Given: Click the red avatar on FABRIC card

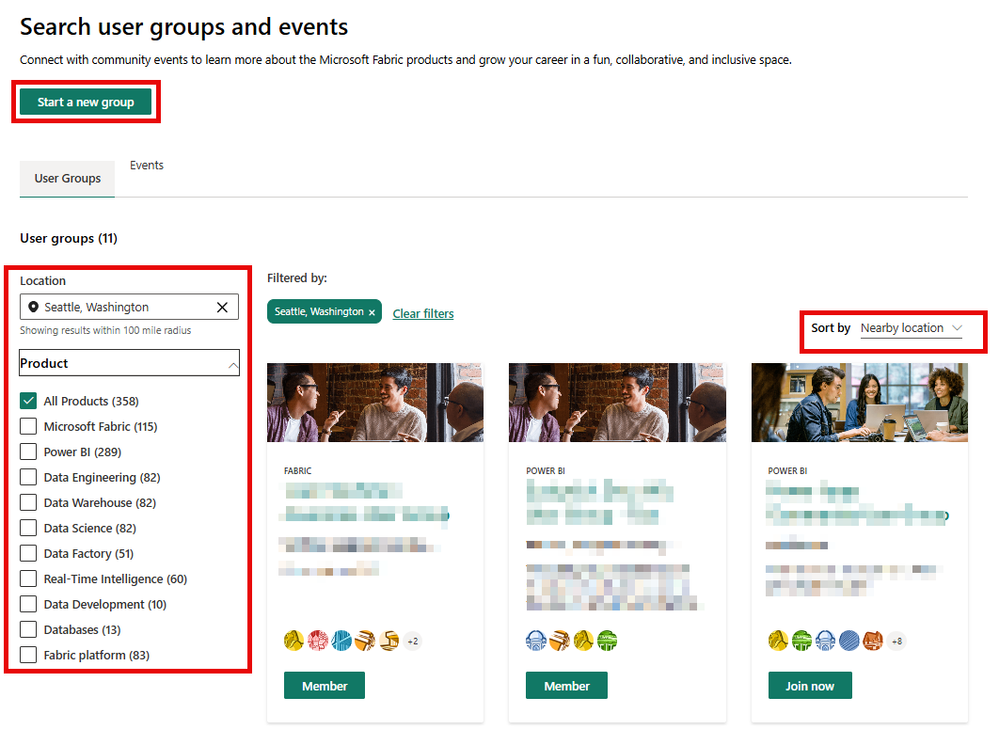Looking at the screenshot, I should click(318, 640).
